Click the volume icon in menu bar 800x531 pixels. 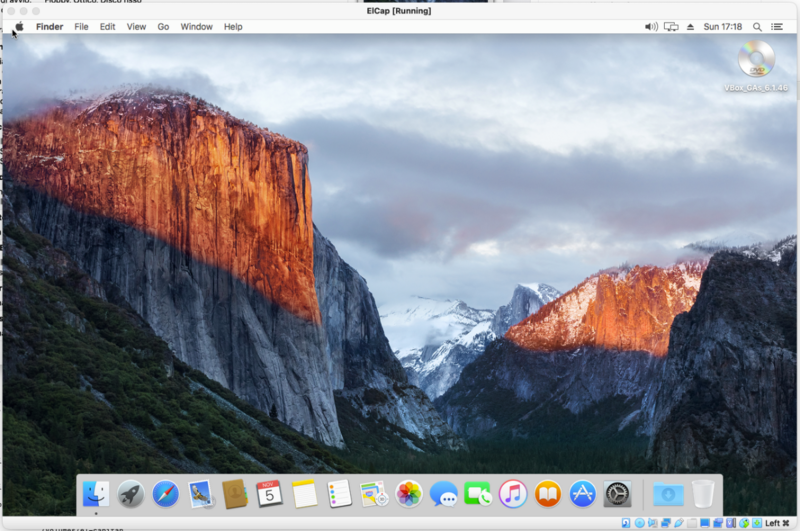pos(651,27)
